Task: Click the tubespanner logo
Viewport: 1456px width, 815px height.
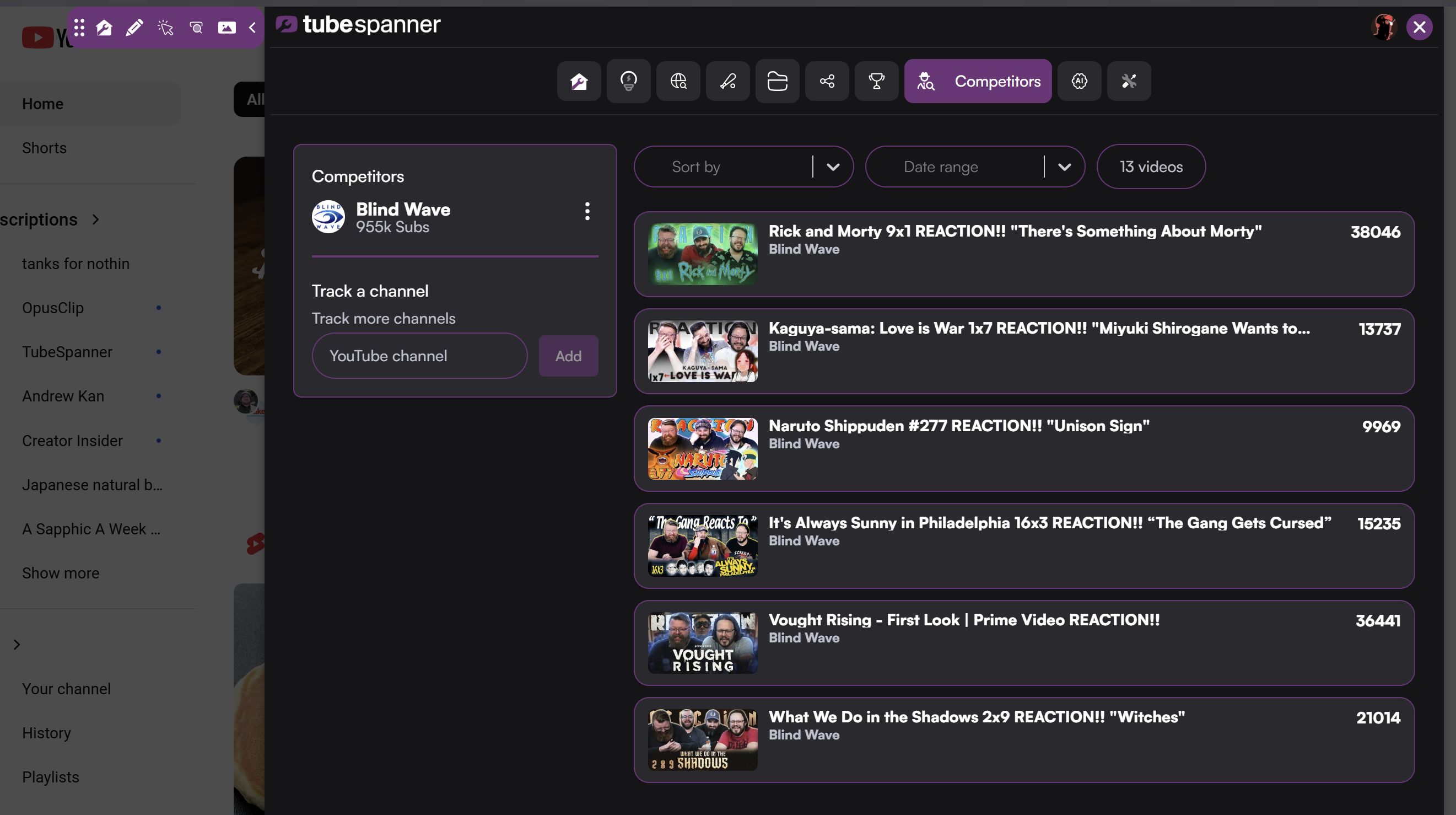Action: tap(358, 25)
